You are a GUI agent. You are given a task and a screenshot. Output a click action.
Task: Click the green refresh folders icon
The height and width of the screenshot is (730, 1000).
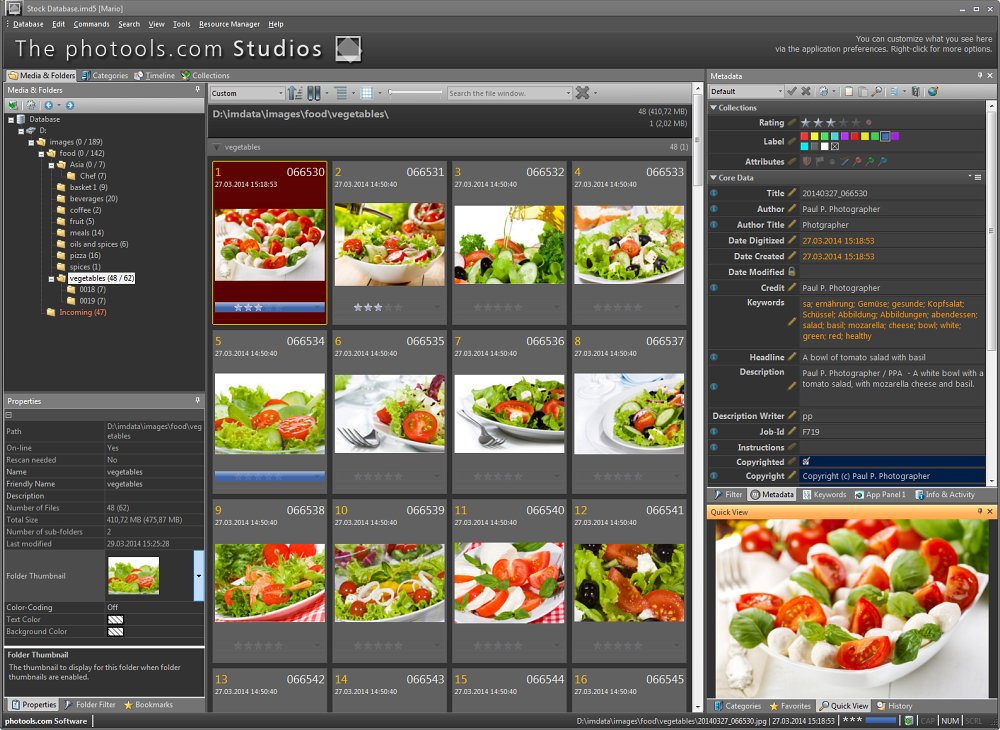pyautogui.click(x=13, y=105)
